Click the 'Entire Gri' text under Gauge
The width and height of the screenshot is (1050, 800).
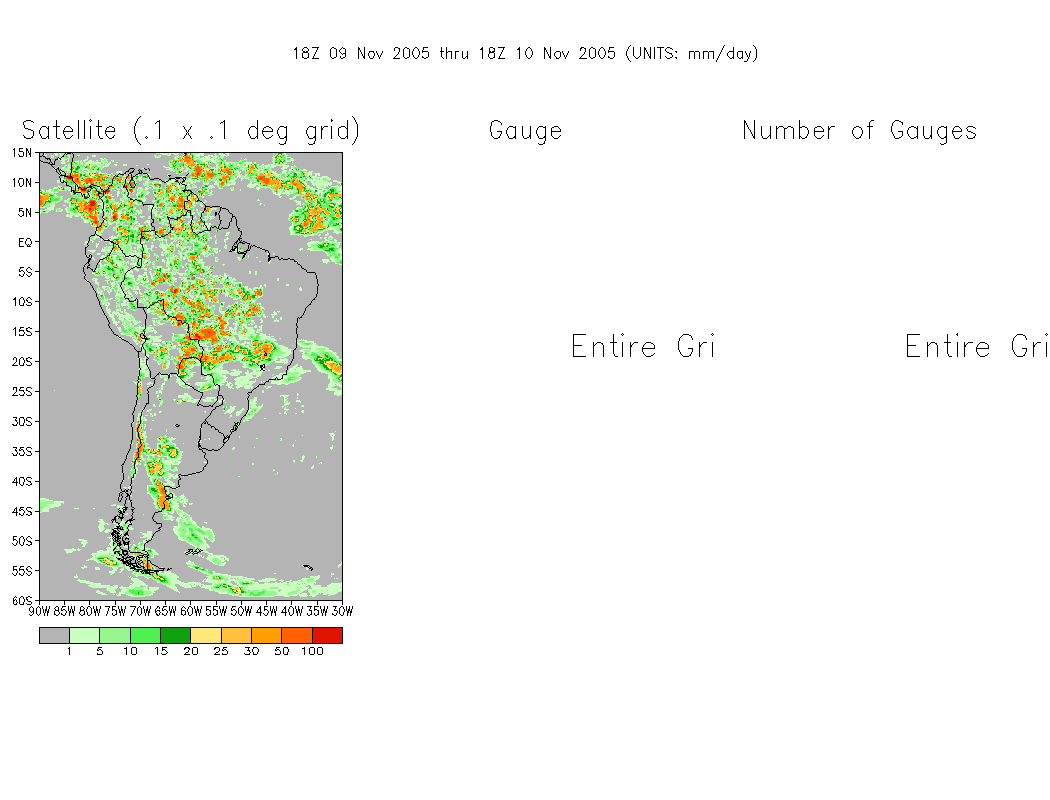643,347
